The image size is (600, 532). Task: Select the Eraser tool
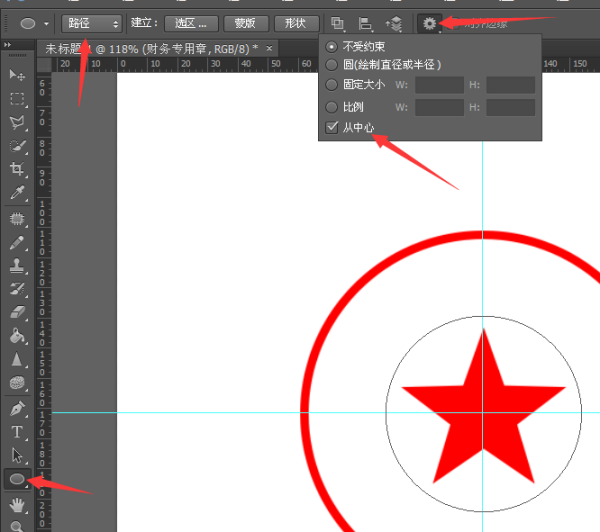17,312
